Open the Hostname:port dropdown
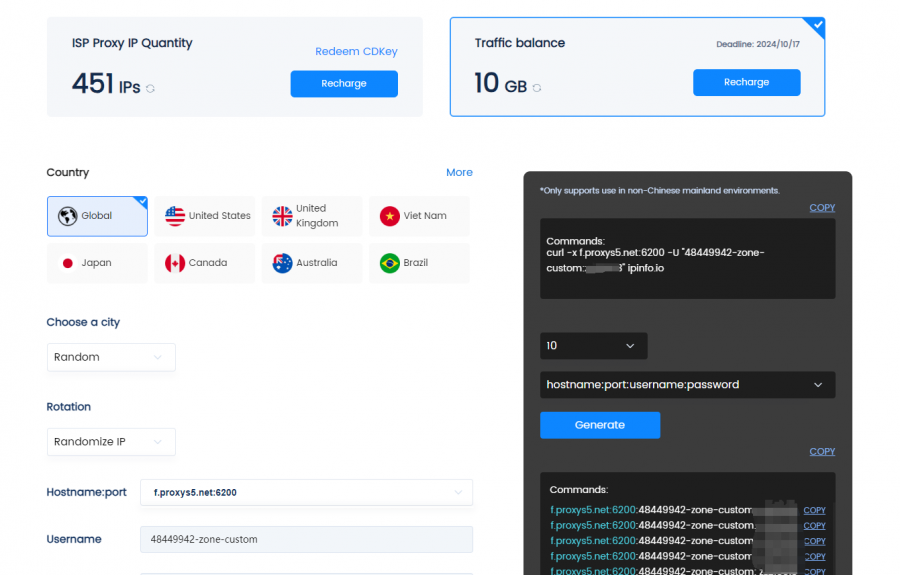 coord(307,492)
